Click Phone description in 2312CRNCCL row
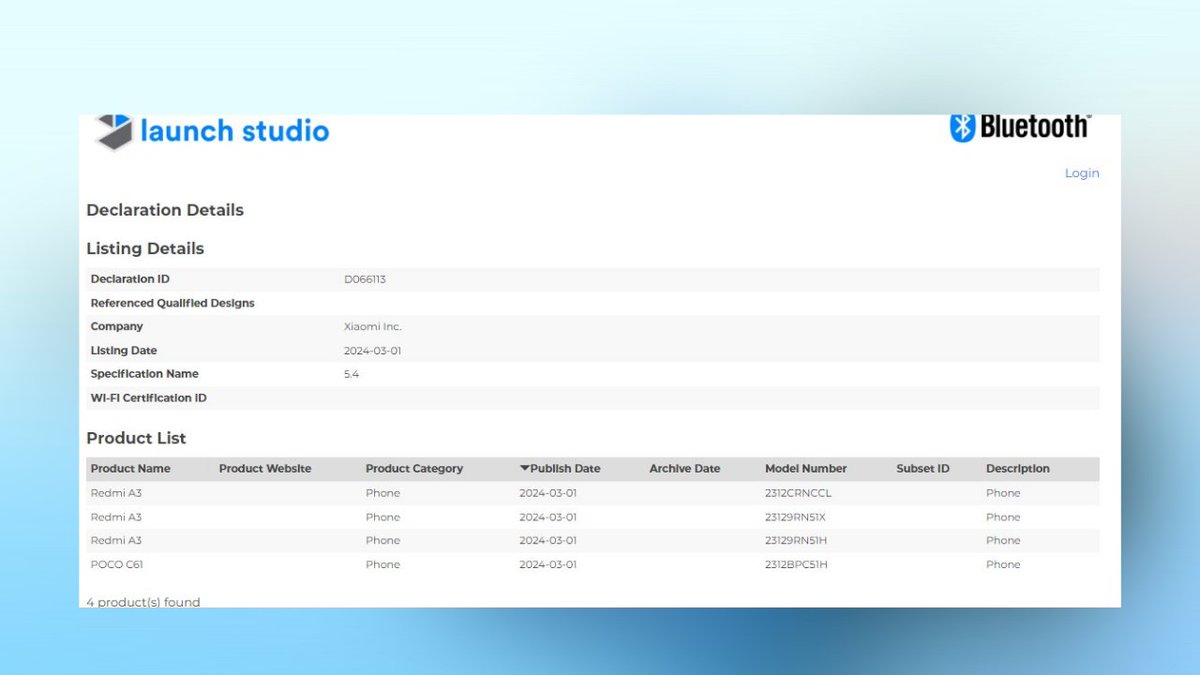This screenshot has height=675, width=1200. tap(1003, 493)
